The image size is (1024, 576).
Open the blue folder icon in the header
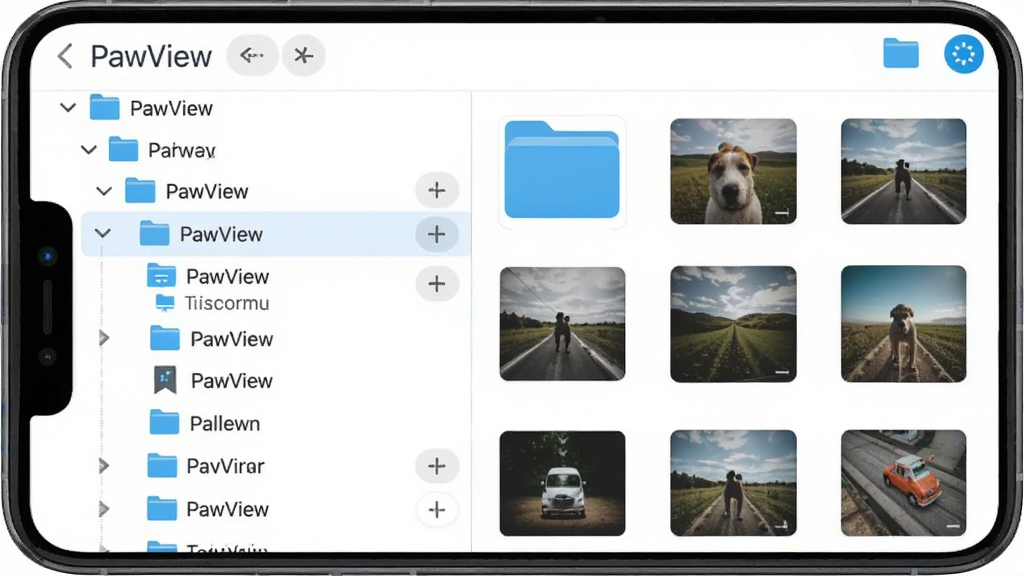coord(901,54)
